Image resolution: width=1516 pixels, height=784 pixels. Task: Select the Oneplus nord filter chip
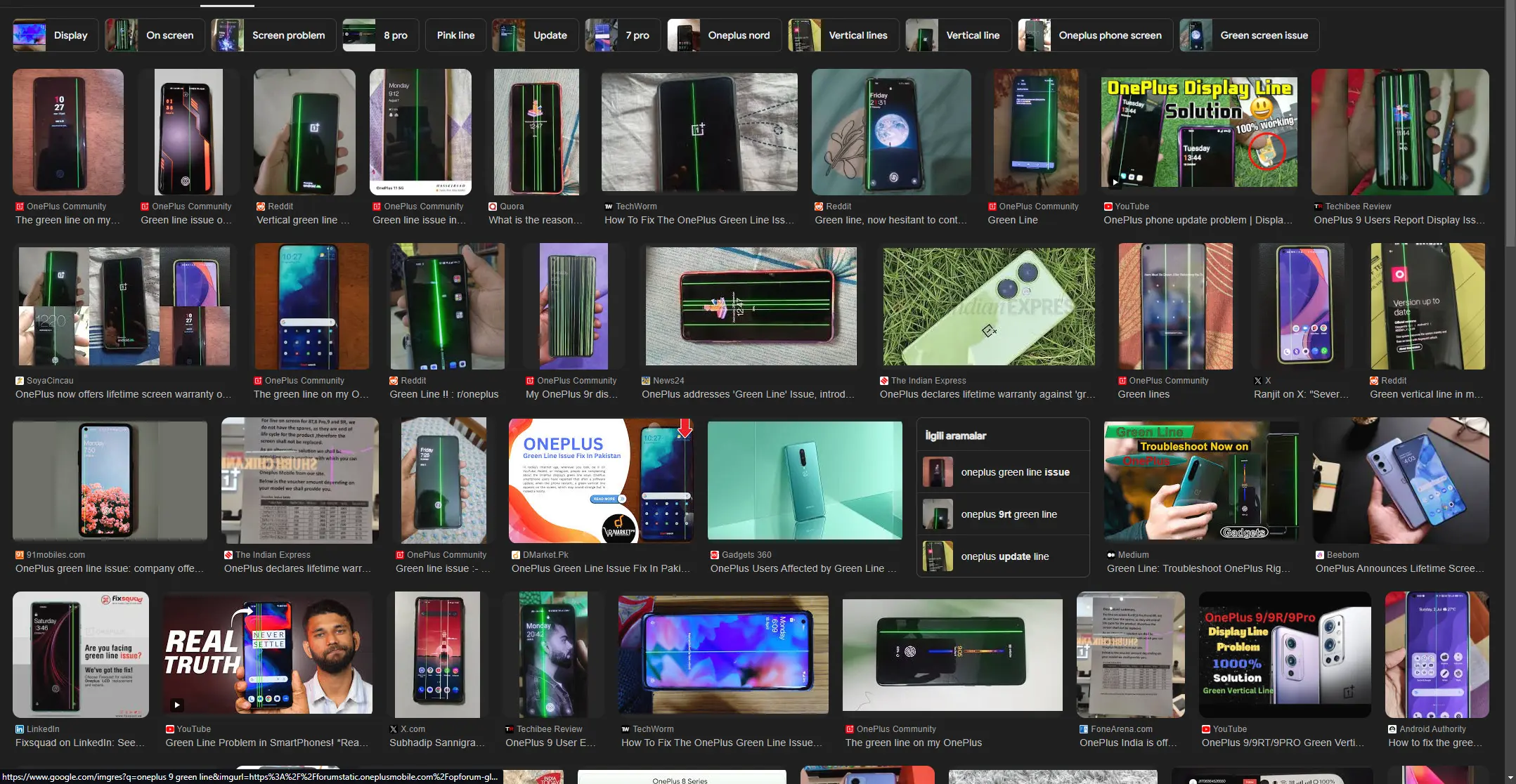[x=724, y=35]
